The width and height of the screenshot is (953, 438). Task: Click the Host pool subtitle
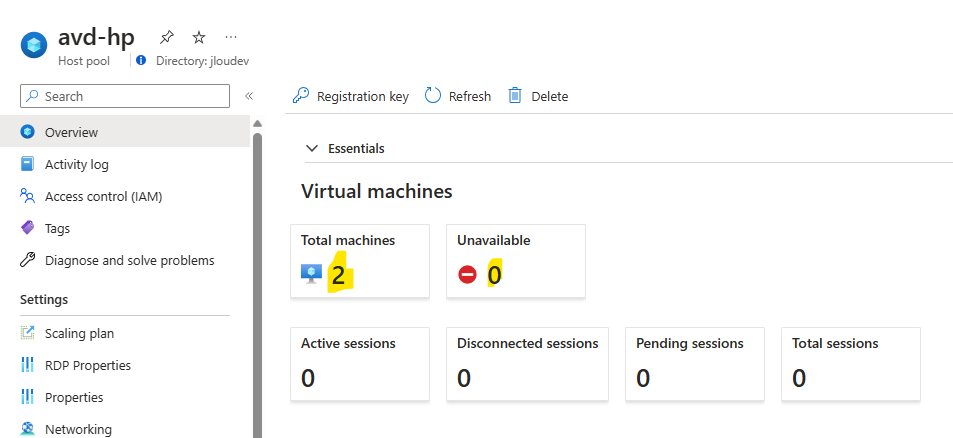(84, 61)
